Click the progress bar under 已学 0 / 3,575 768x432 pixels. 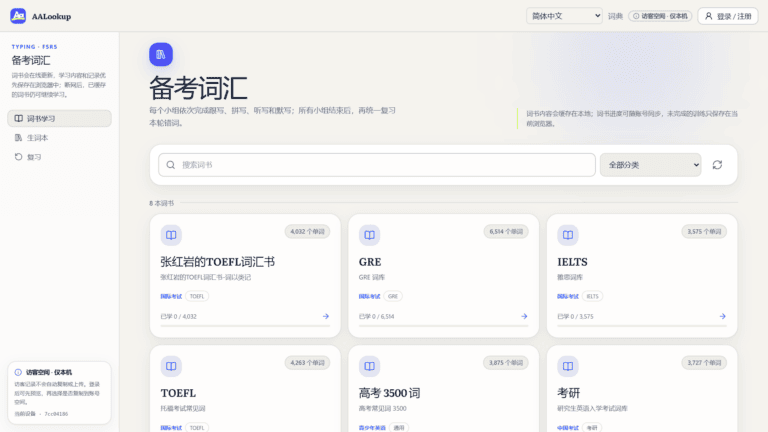(x=642, y=325)
